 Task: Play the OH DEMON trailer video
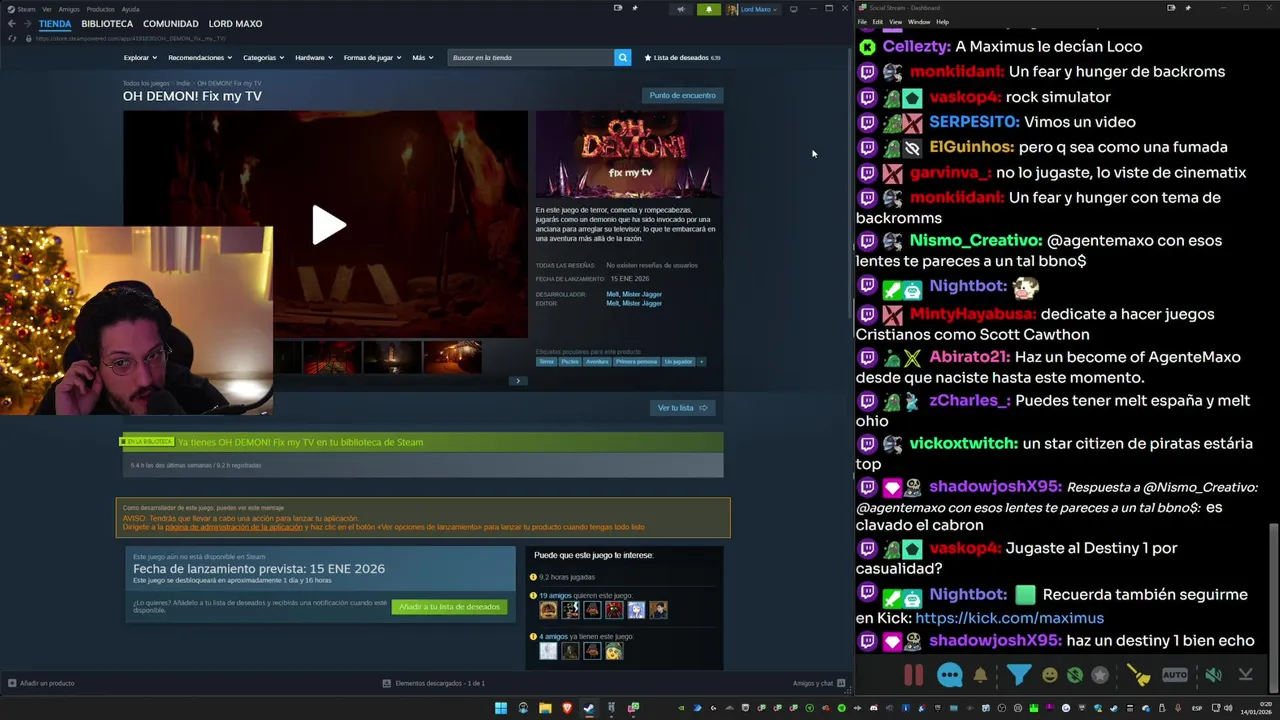pyautogui.click(x=327, y=225)
